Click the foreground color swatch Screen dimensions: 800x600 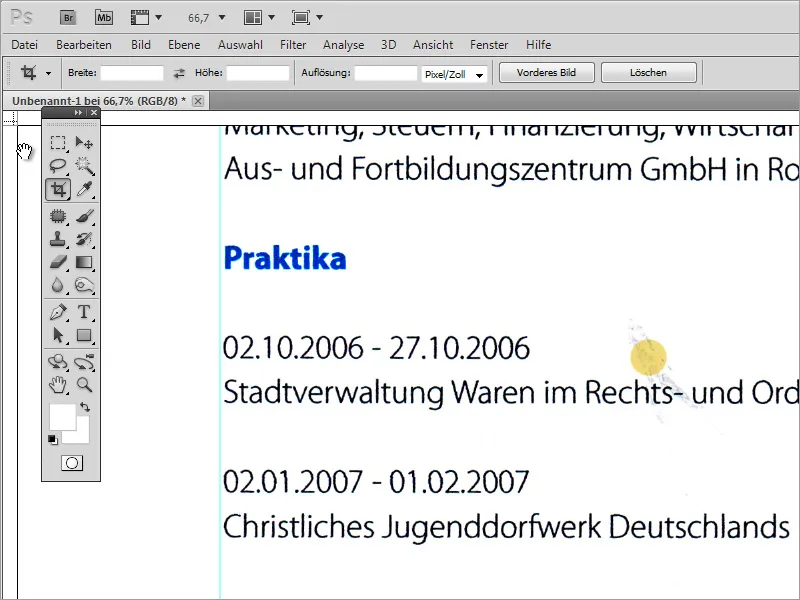[62, 417]
